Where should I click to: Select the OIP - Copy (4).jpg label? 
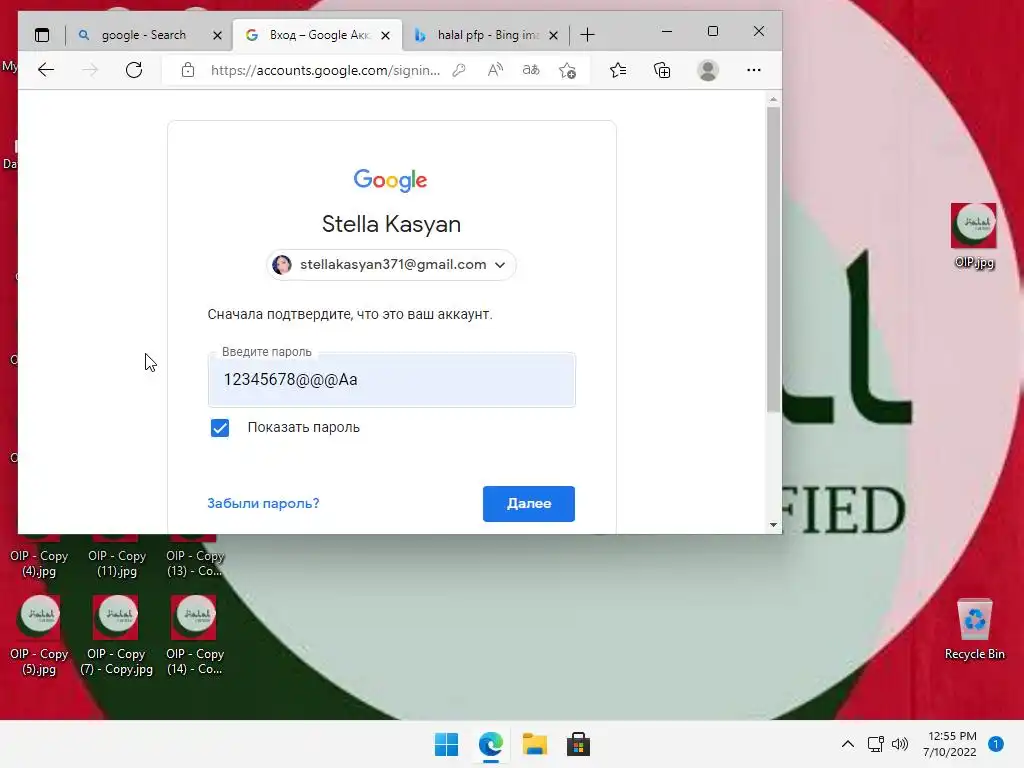[x=39, y=563]
